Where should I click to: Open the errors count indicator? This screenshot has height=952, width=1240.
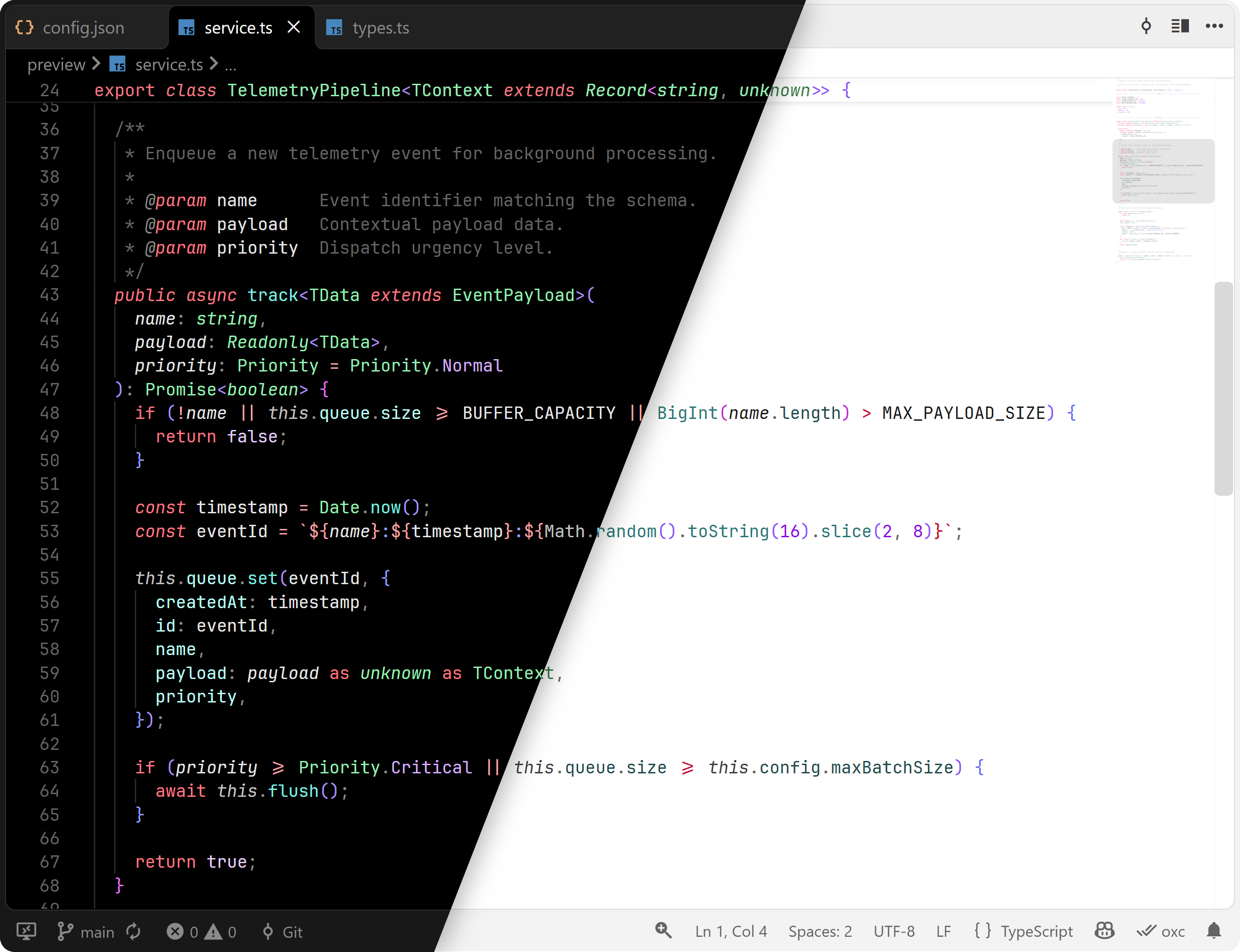click(x=182, y=931)
